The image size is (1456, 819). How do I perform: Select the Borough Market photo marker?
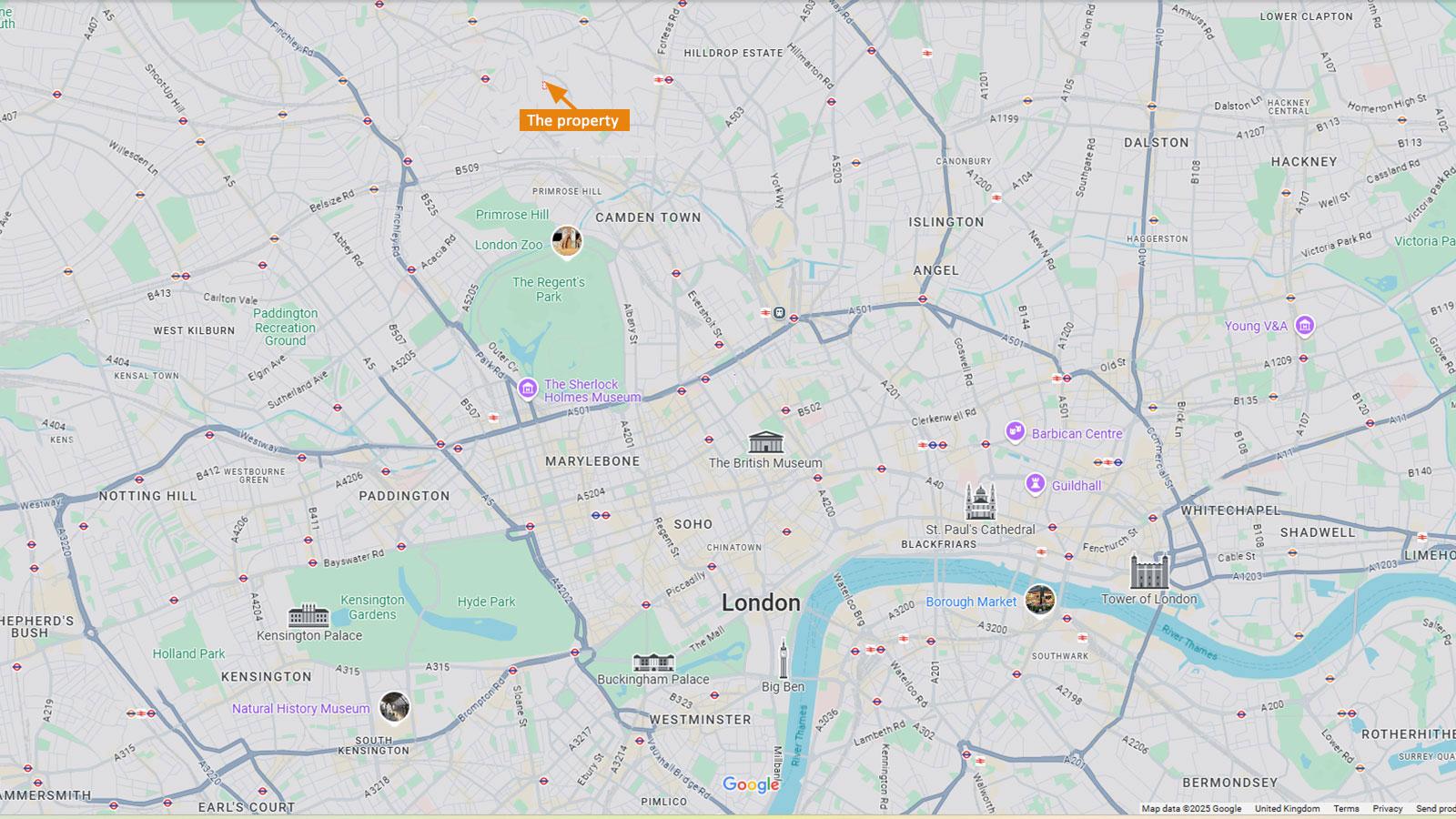point(1039,600)
